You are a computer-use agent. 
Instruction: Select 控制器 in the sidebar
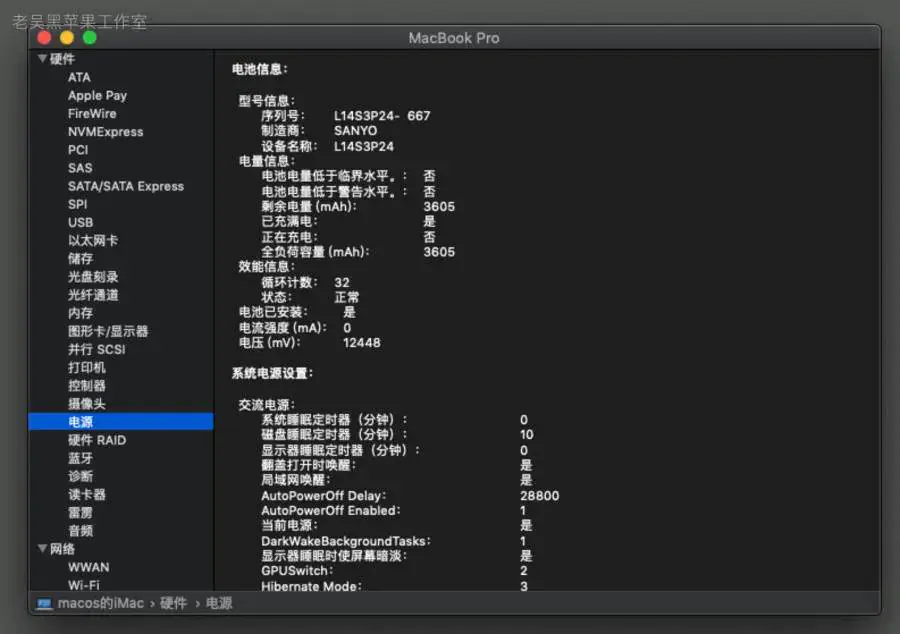(87, 386)
